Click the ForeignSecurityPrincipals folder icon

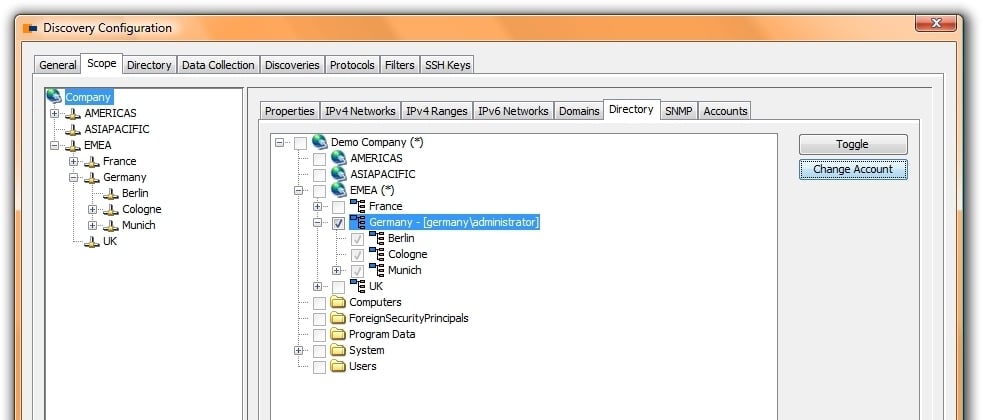click(x=338, y=318)
